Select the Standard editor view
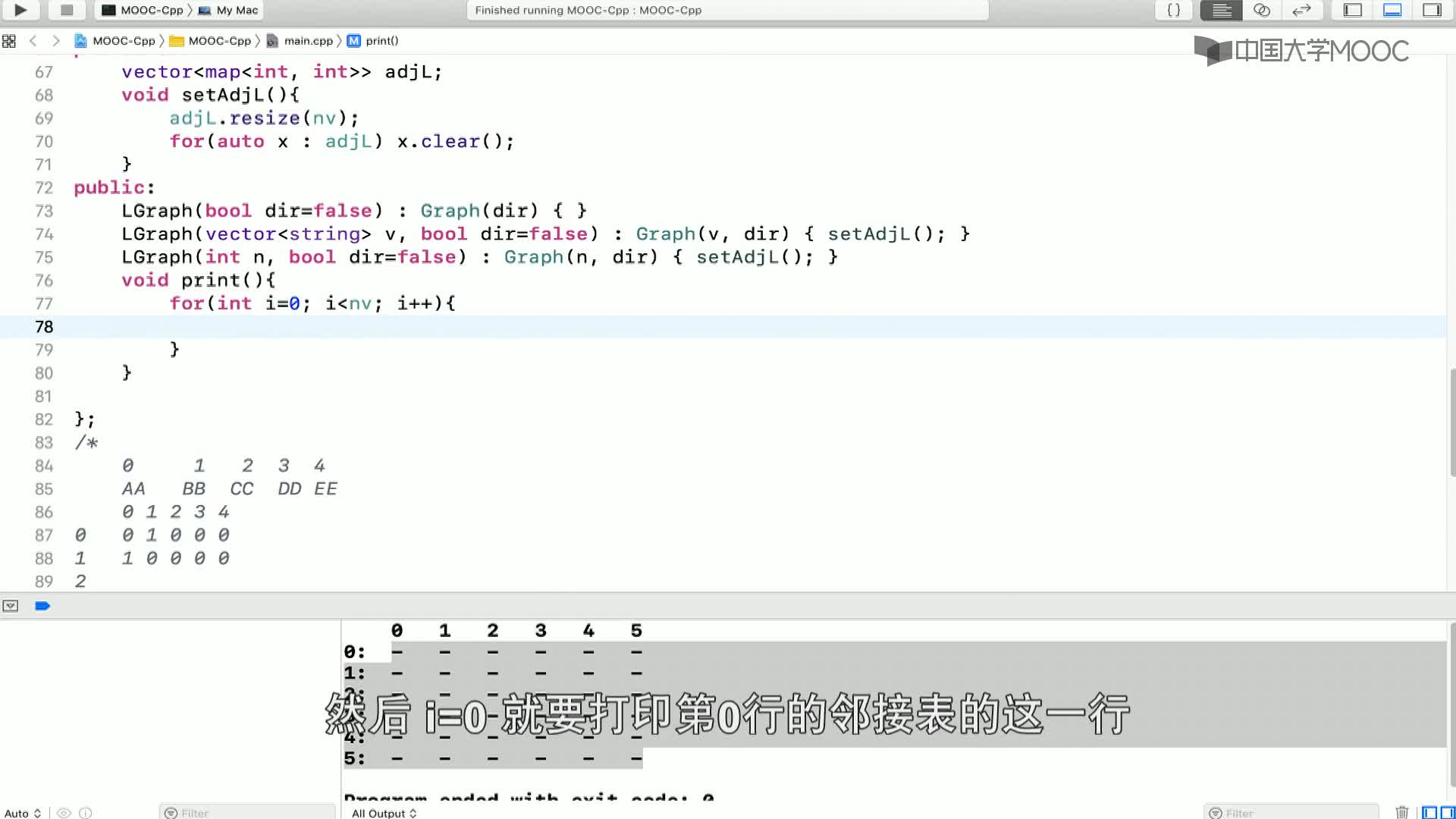1456x819 pixels. [x=1221, y=10]
